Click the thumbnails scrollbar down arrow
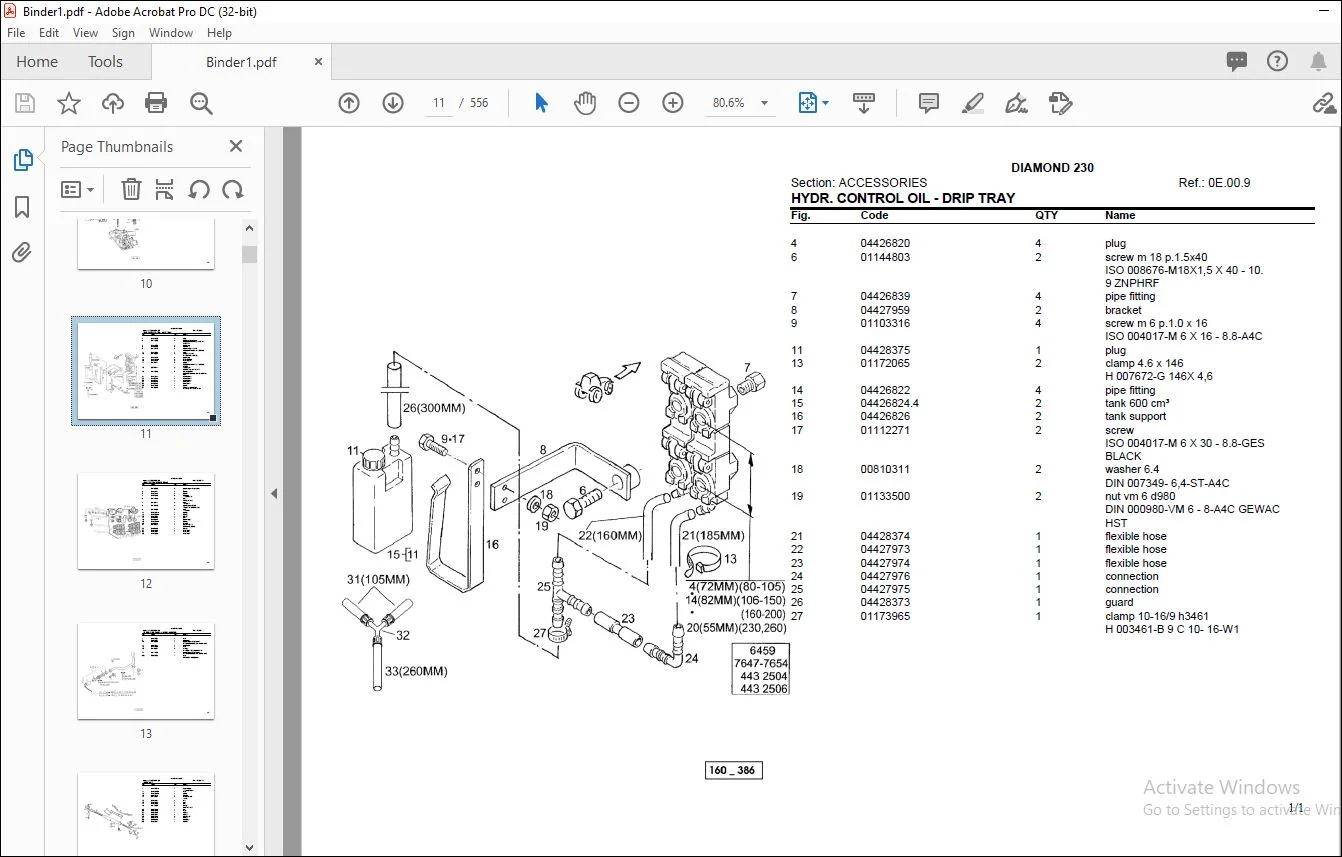This screenshot has width=1342, height=857. tap(250, 848)
